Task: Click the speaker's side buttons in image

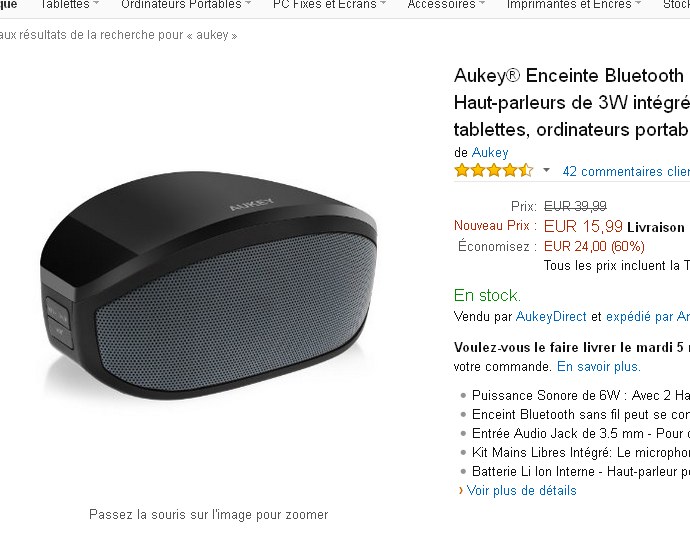Action: (x=58, y=322)
